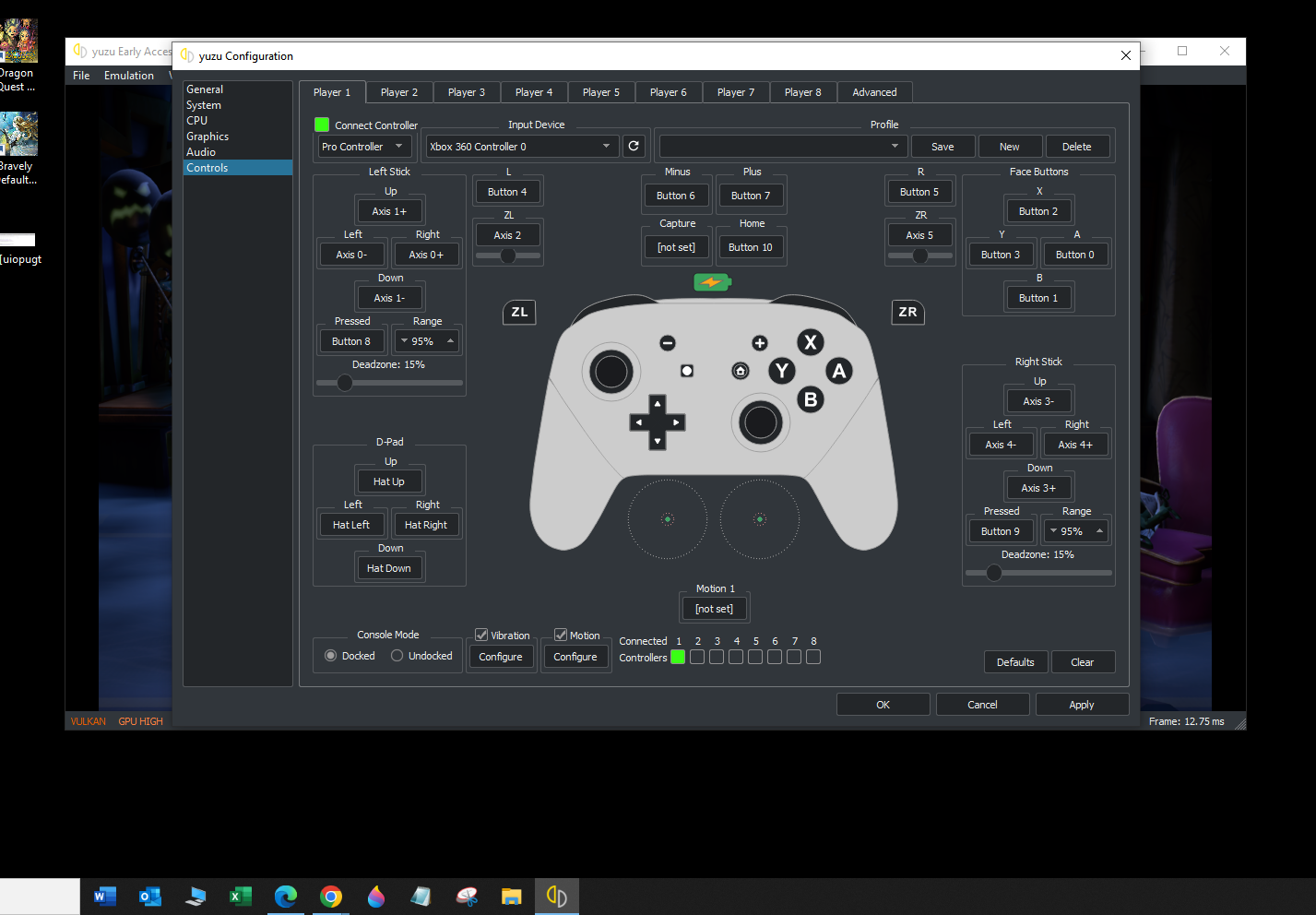
Task: Click the New profile button
Action: (1010, 147)
